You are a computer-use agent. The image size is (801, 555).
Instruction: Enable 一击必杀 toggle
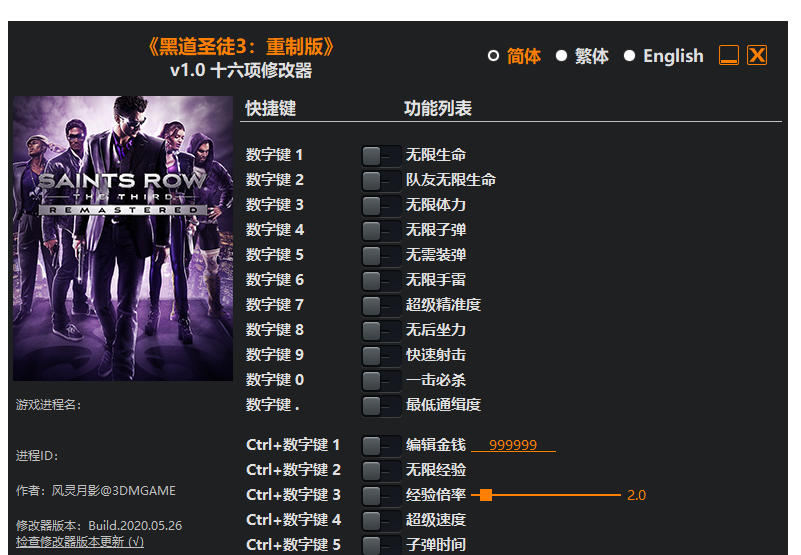pyautogui.click(x=381, y=381)
